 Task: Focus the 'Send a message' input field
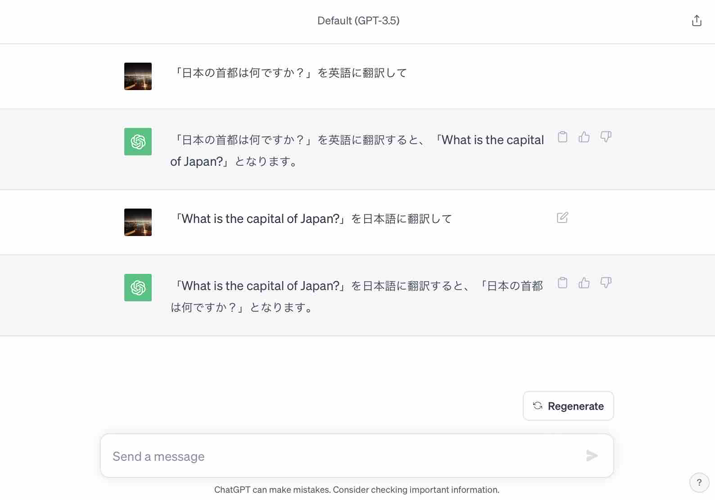[x=357, y=456]
